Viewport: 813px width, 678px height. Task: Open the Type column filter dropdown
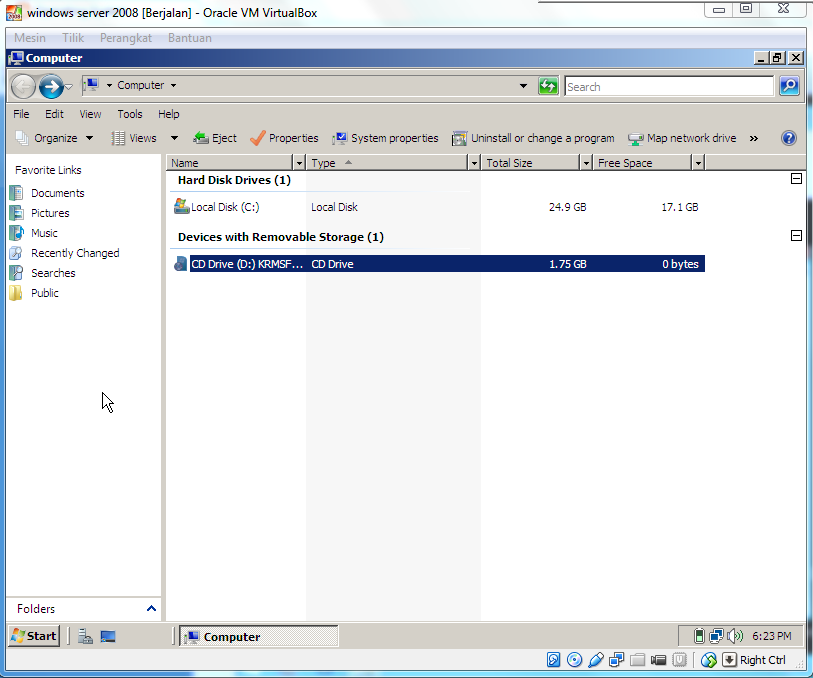pyautogui.click(x=473, y=163)
